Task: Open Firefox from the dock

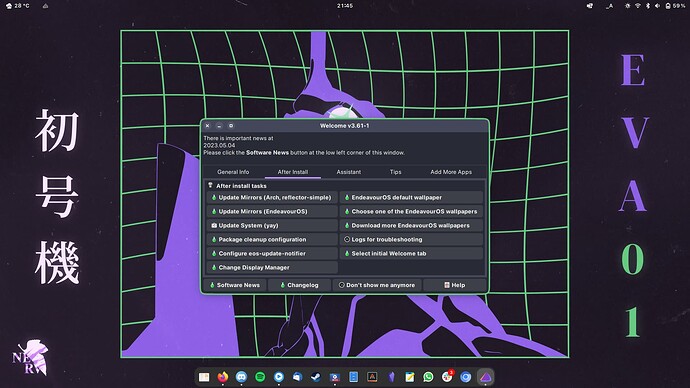Action: pyautogui.click(x=223, y=377)
